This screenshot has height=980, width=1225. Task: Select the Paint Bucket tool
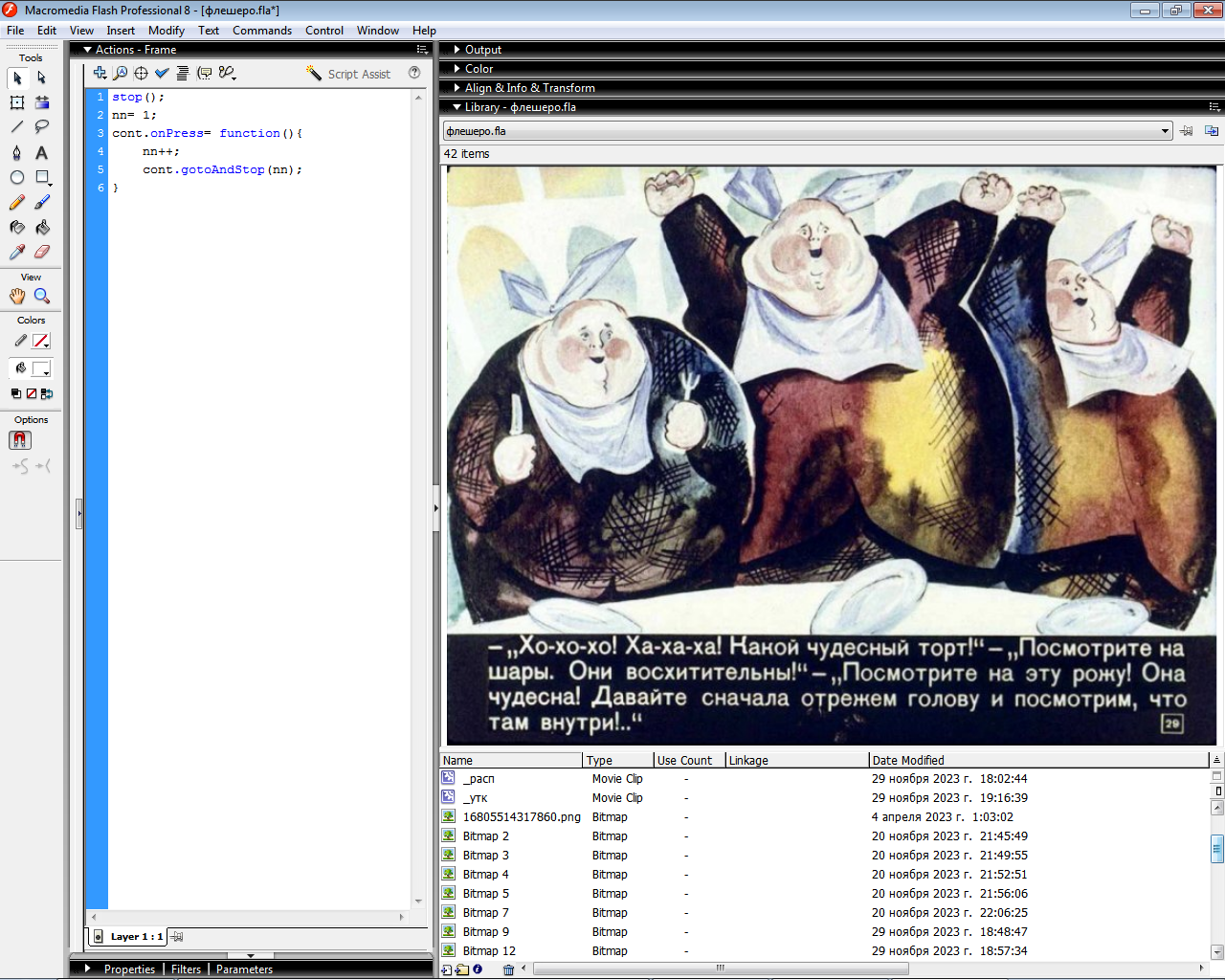point(42,227)
